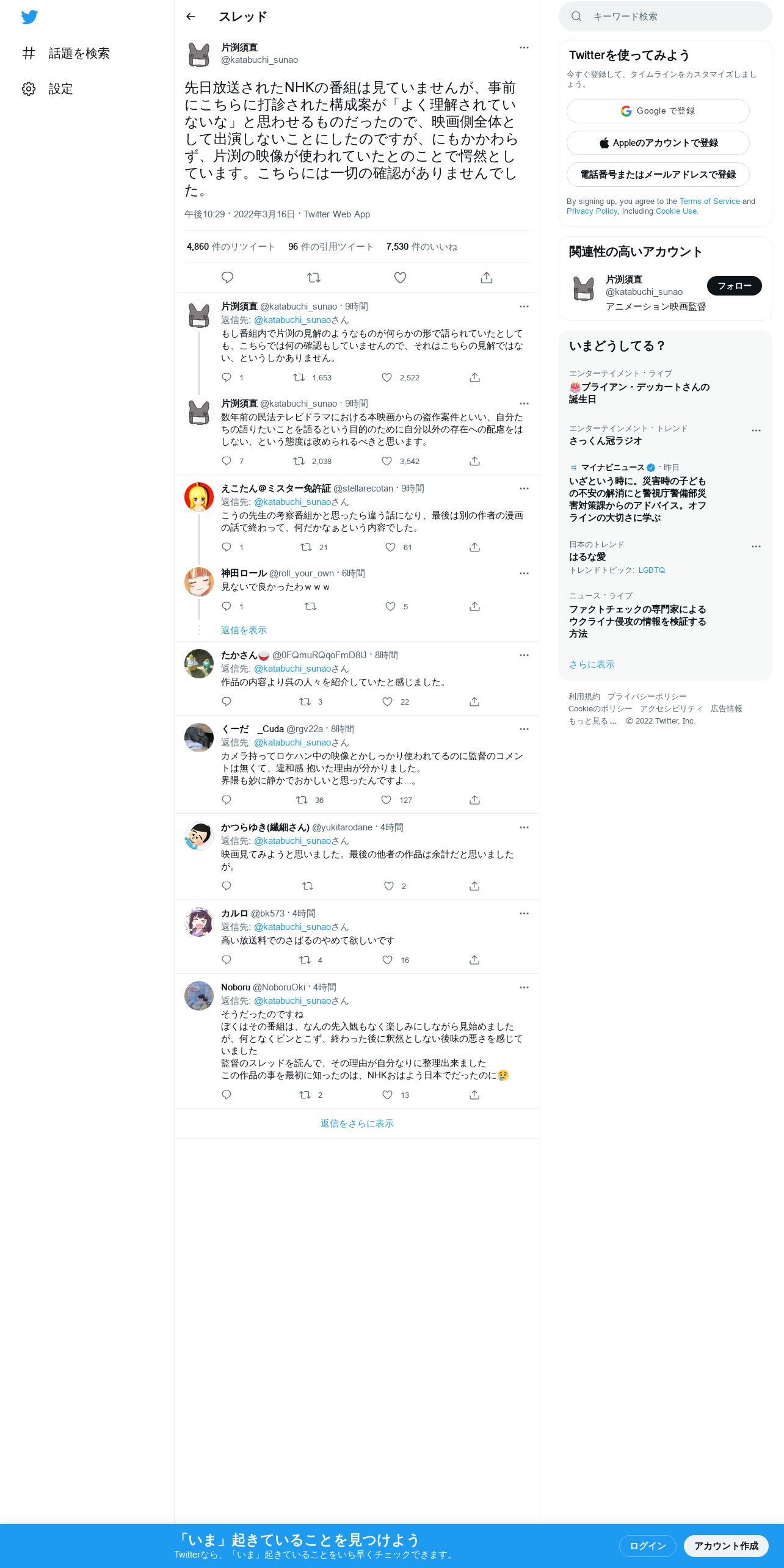
Task: Retweet the reply showing 1,653 retweets
Action: (299, 377)
